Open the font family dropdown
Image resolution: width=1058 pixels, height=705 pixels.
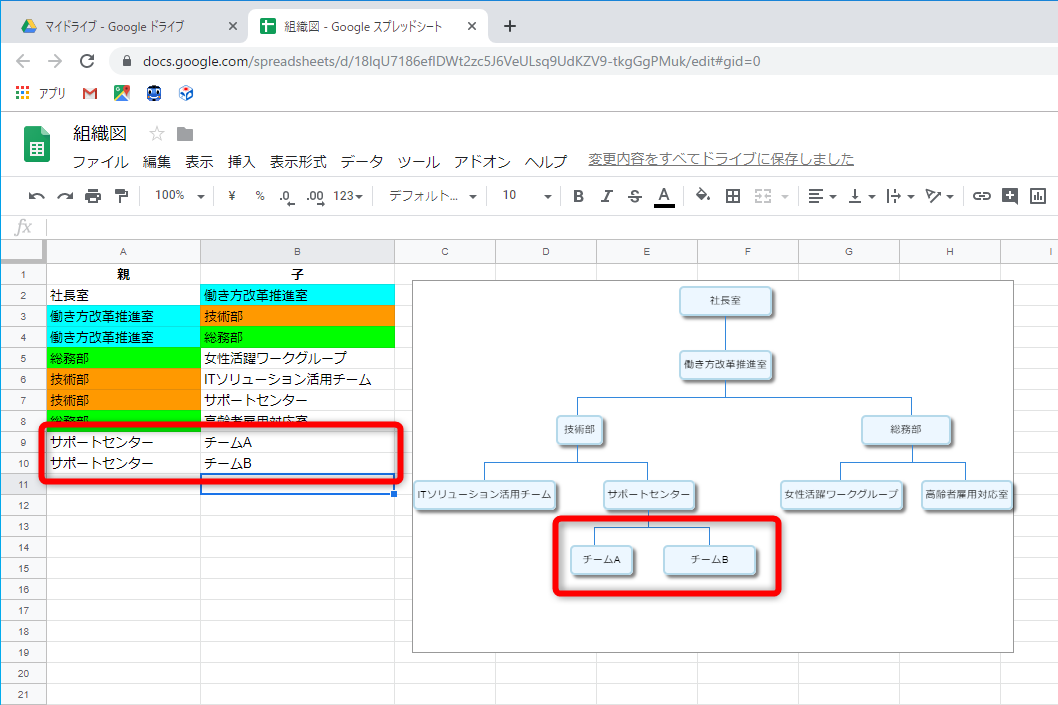coord(433,196)
